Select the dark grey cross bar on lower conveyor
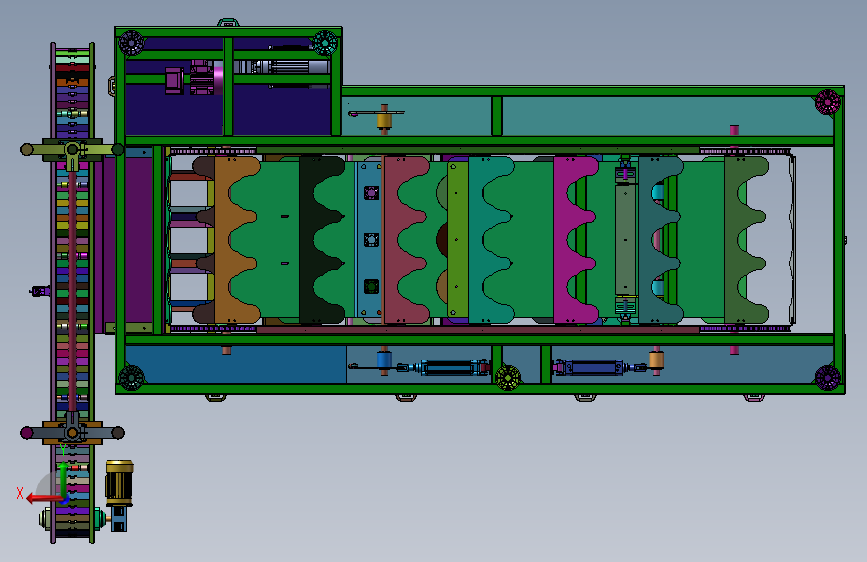Image resolution: width=867 pixels, height=562 pixels. pos(72,433)
